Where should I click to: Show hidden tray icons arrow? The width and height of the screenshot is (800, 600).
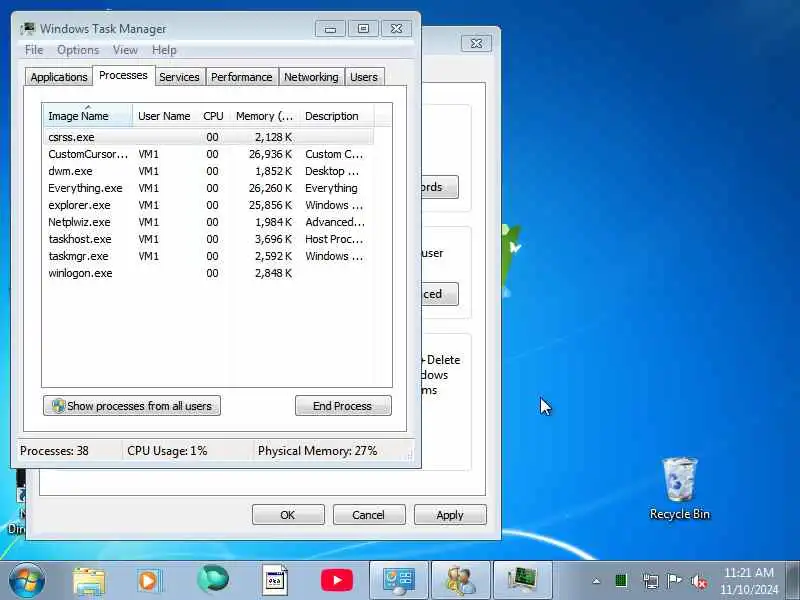click(x=596, y=581)
